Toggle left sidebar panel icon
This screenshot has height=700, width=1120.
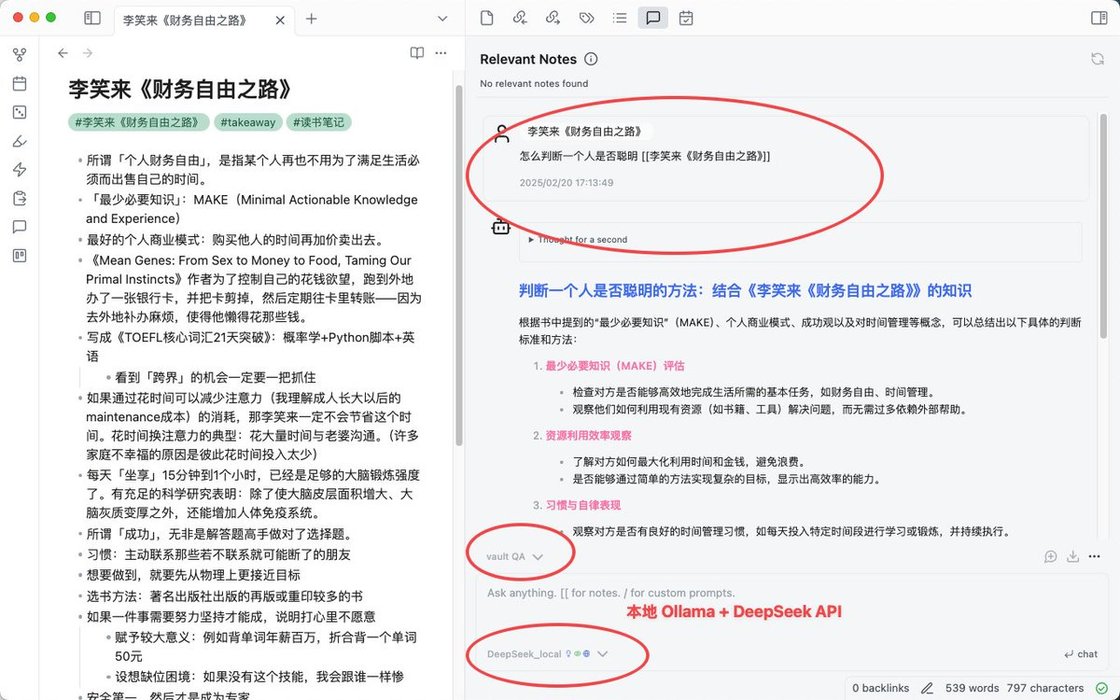[92, 18]
